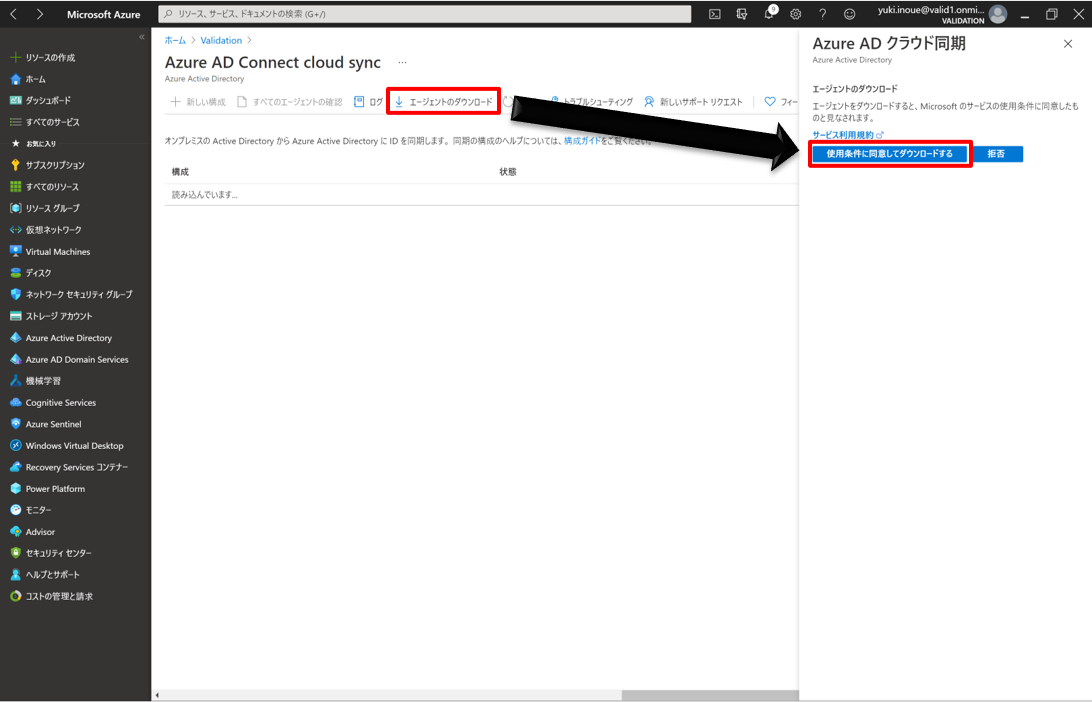The width and height of the screenshot is (1092, 702).
Task: Click the 機械学習 icon
Action: (15, 381)
